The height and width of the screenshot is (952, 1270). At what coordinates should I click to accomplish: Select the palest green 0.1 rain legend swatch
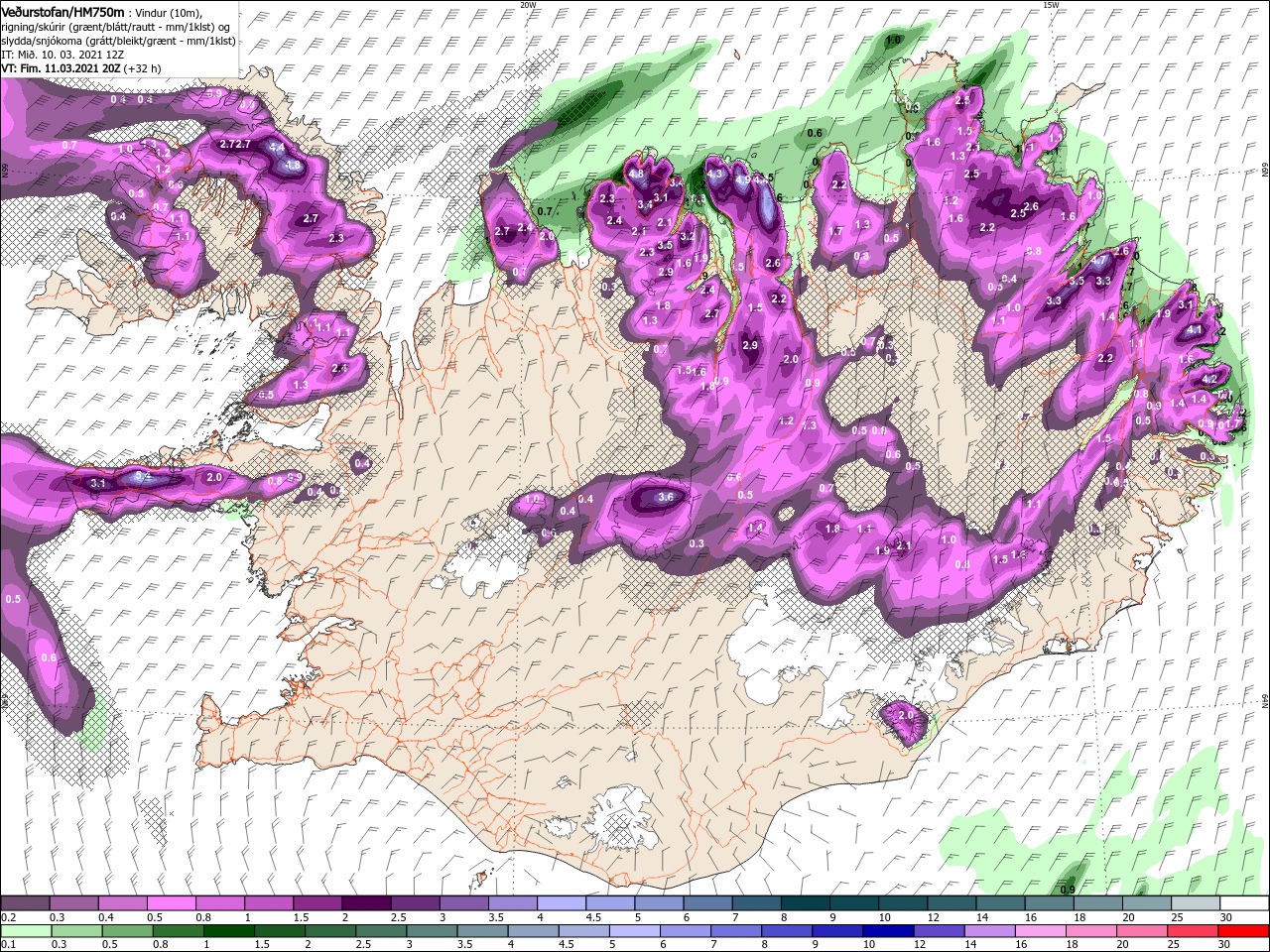click(x=25, y=931)
